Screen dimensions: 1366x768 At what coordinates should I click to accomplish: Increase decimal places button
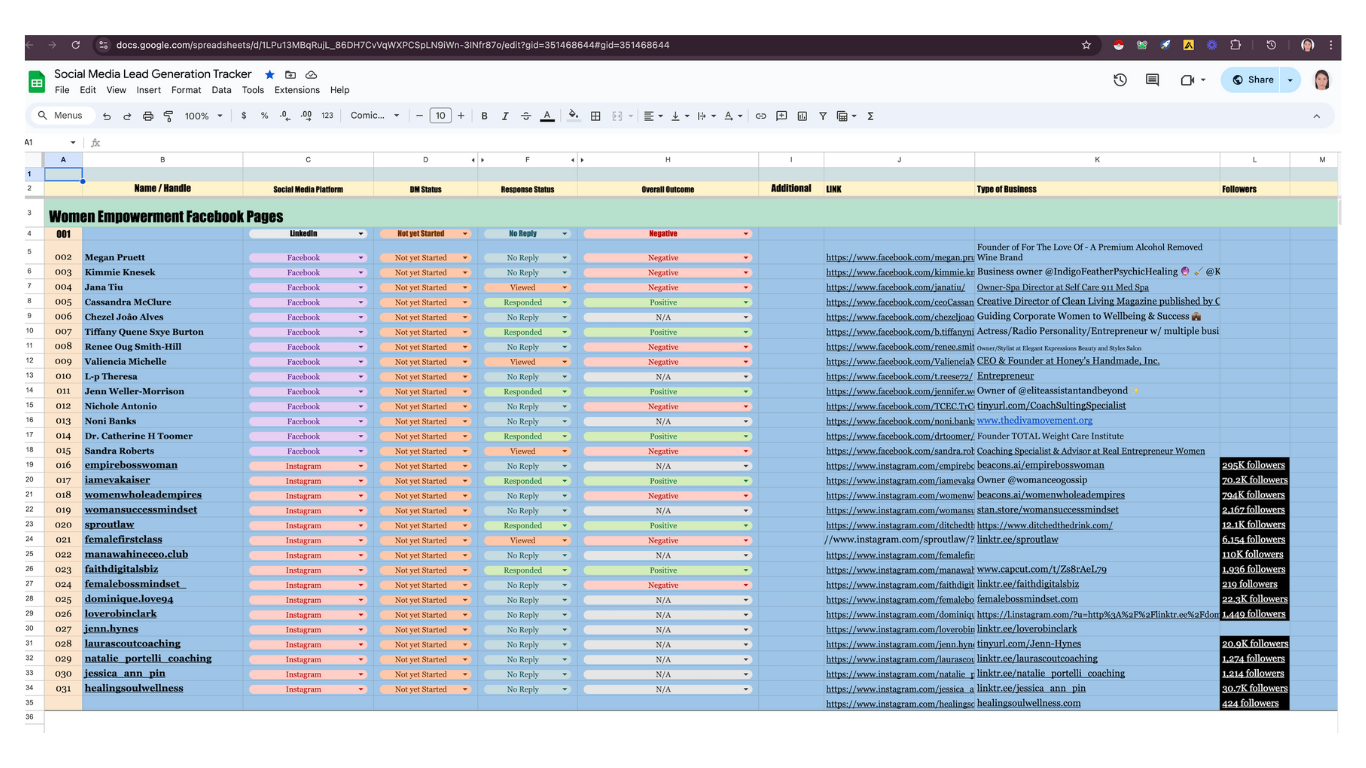pyautogui.click(x=306, y=116)
